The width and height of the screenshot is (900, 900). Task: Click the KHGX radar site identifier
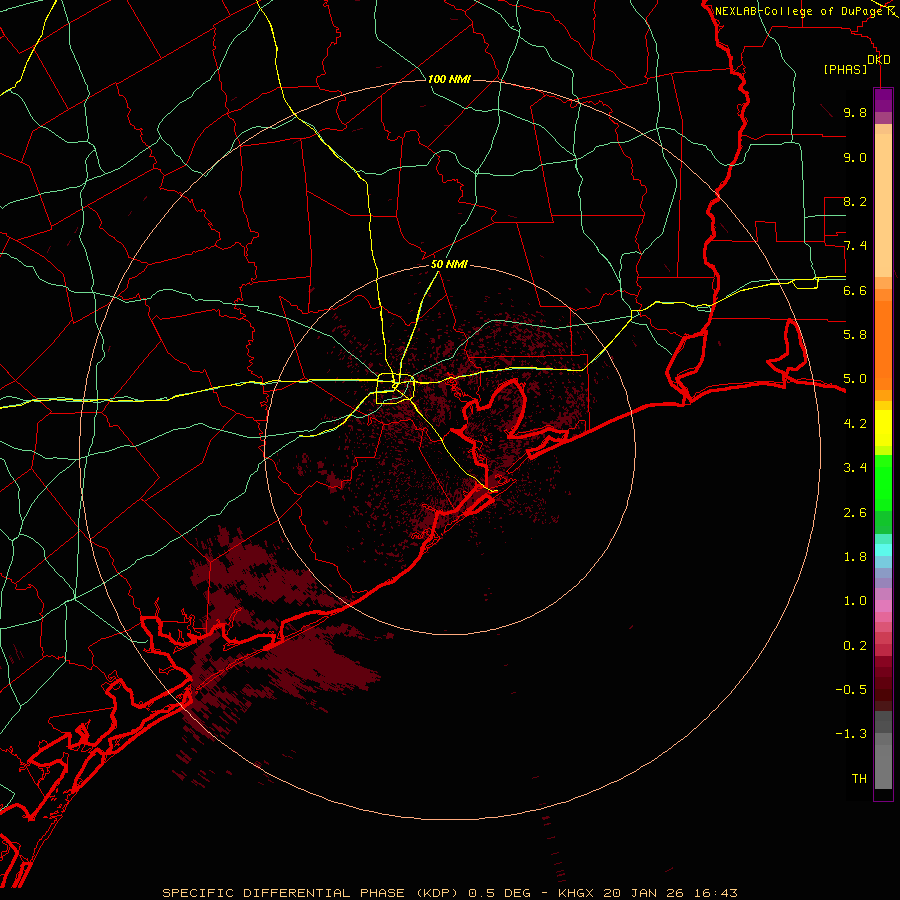(x=576, y=893)
